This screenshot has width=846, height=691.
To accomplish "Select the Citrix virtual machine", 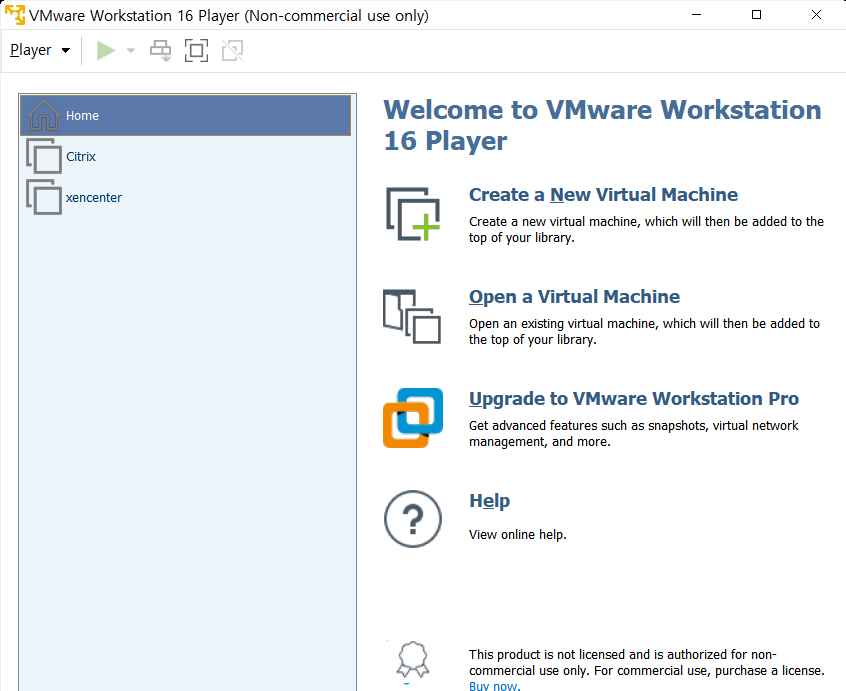I will 186,156.
